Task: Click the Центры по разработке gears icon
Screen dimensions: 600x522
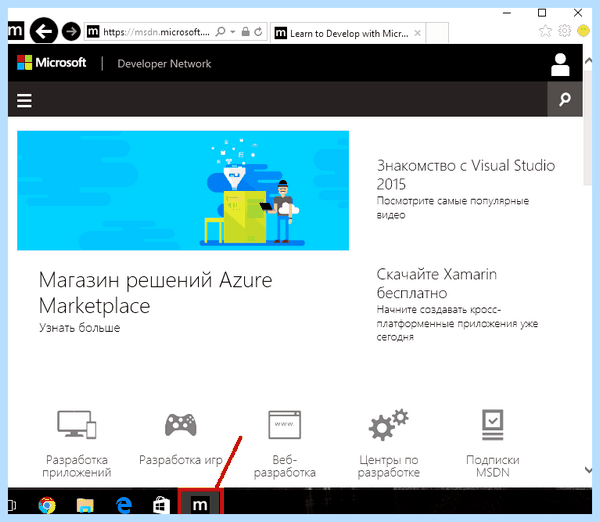Action: (388, 425)
